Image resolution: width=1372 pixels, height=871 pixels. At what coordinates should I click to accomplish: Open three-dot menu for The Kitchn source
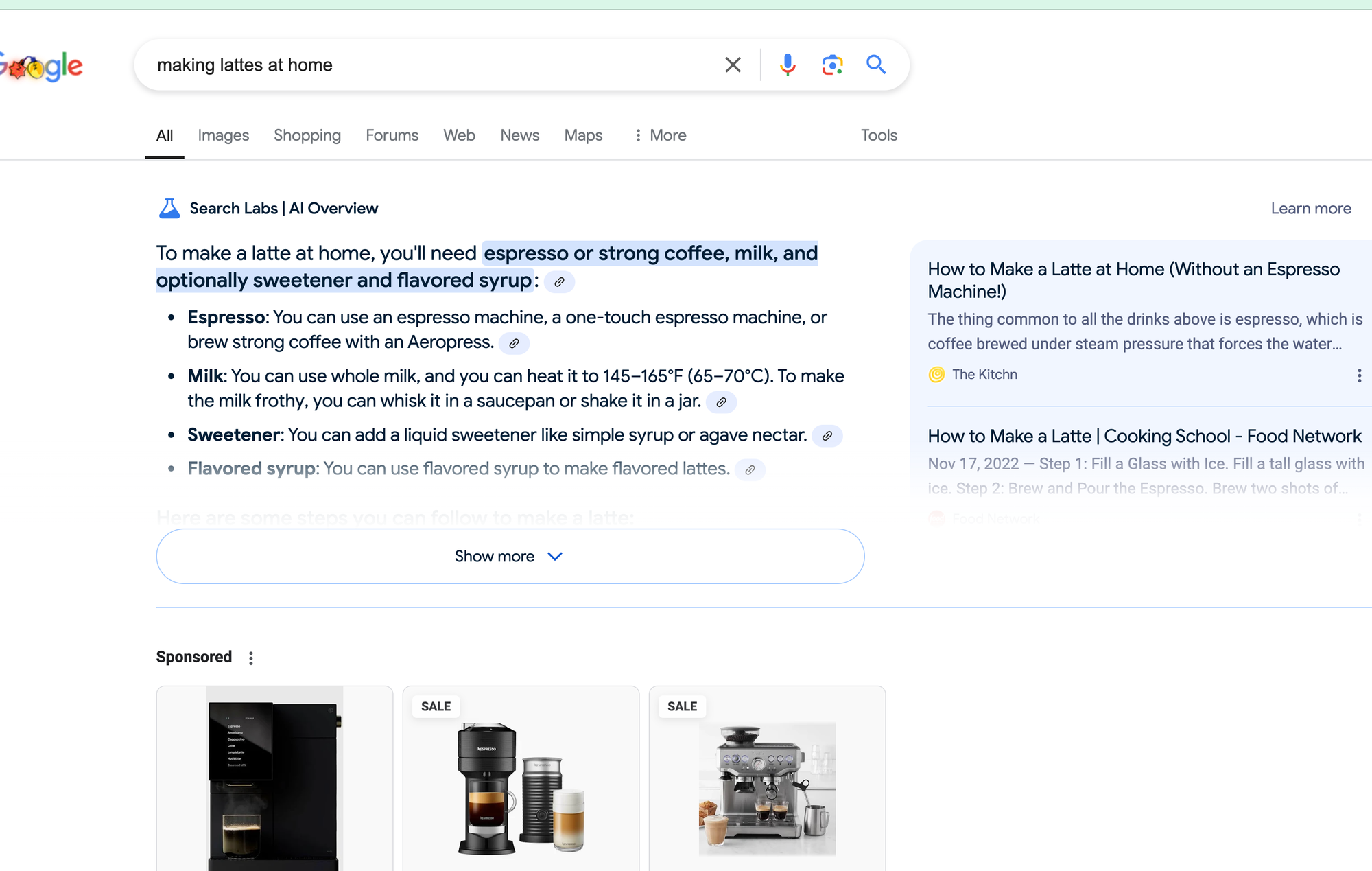[x=1359, y=375]
